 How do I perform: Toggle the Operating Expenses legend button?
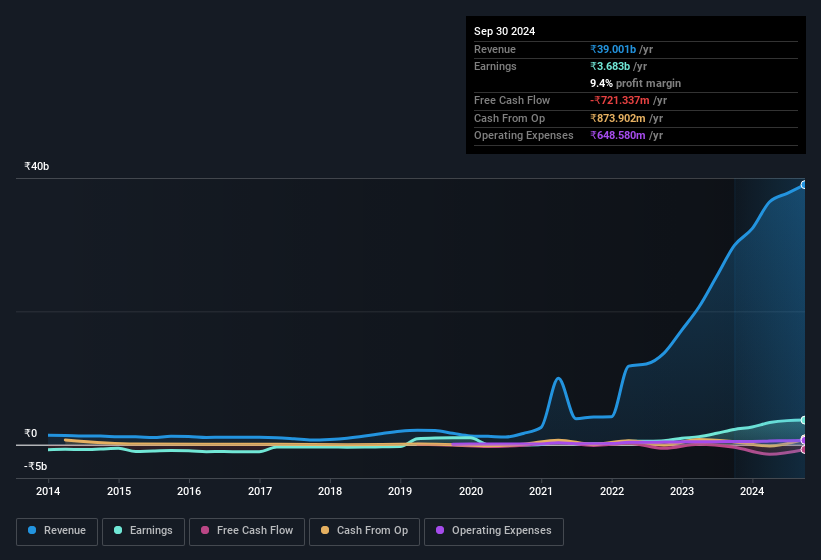(493, 531)
